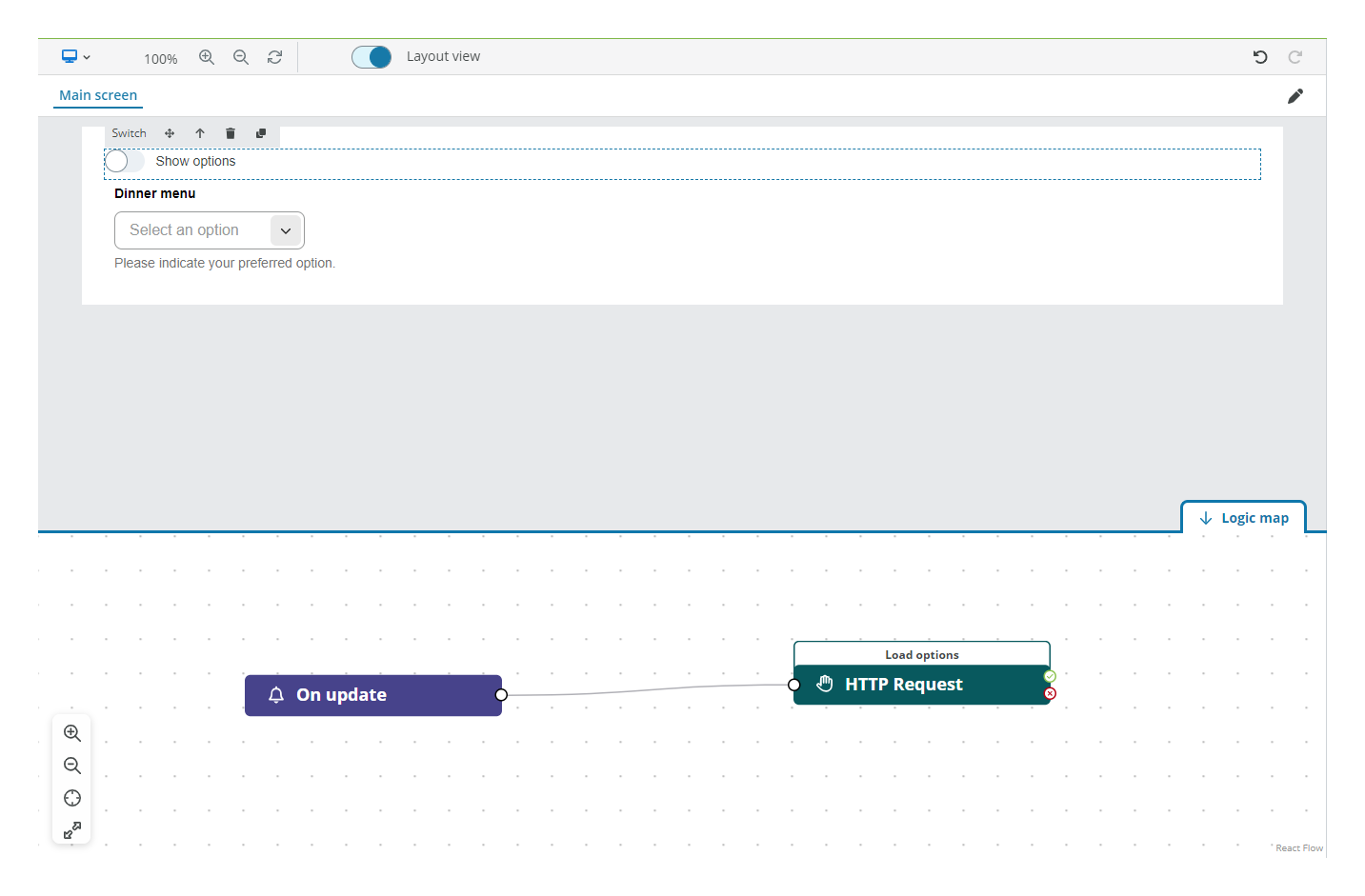Edit screen with the pencil icon
The height and width of the screenshot is (896, 1365).
(1295, 96)
